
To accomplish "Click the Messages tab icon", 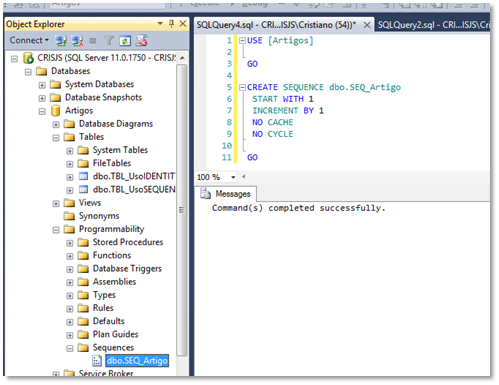I will (205, 193).
